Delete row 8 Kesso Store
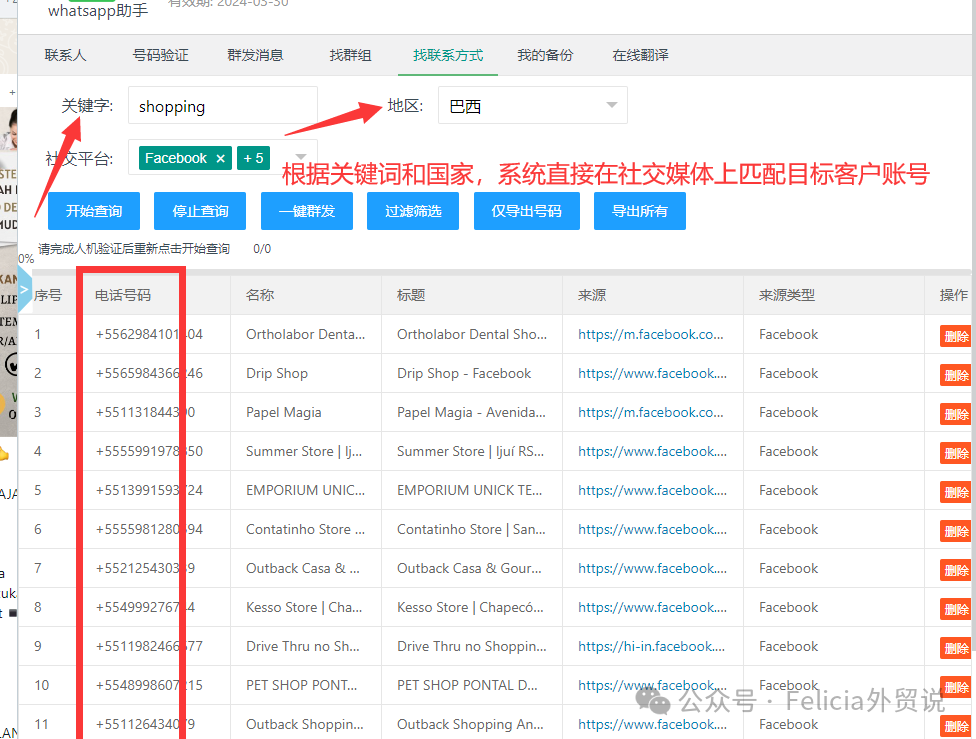Screen dimensions: 976x739 pos(956,610)
